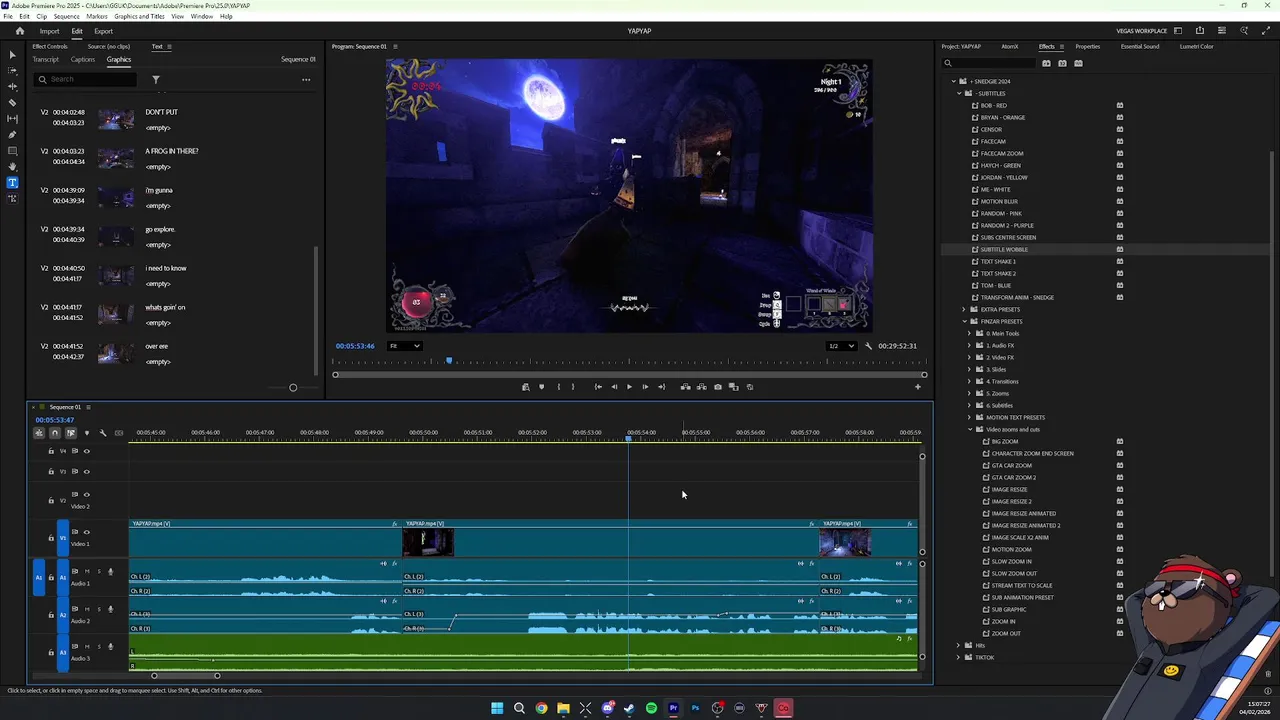Activate the Type tool
Image resolution: width=1280 pixels, height=720 pixels.
(12, 182)
